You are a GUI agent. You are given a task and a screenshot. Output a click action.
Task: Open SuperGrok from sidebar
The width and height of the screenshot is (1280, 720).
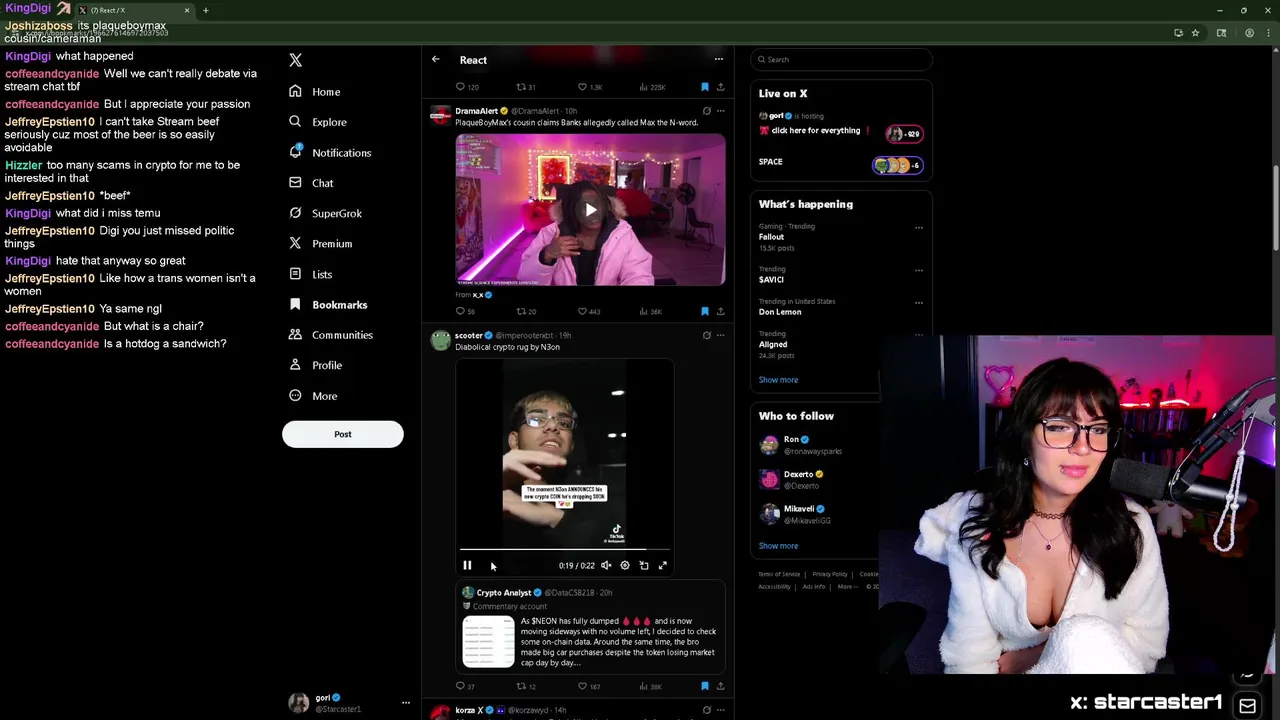coord(325,213)
